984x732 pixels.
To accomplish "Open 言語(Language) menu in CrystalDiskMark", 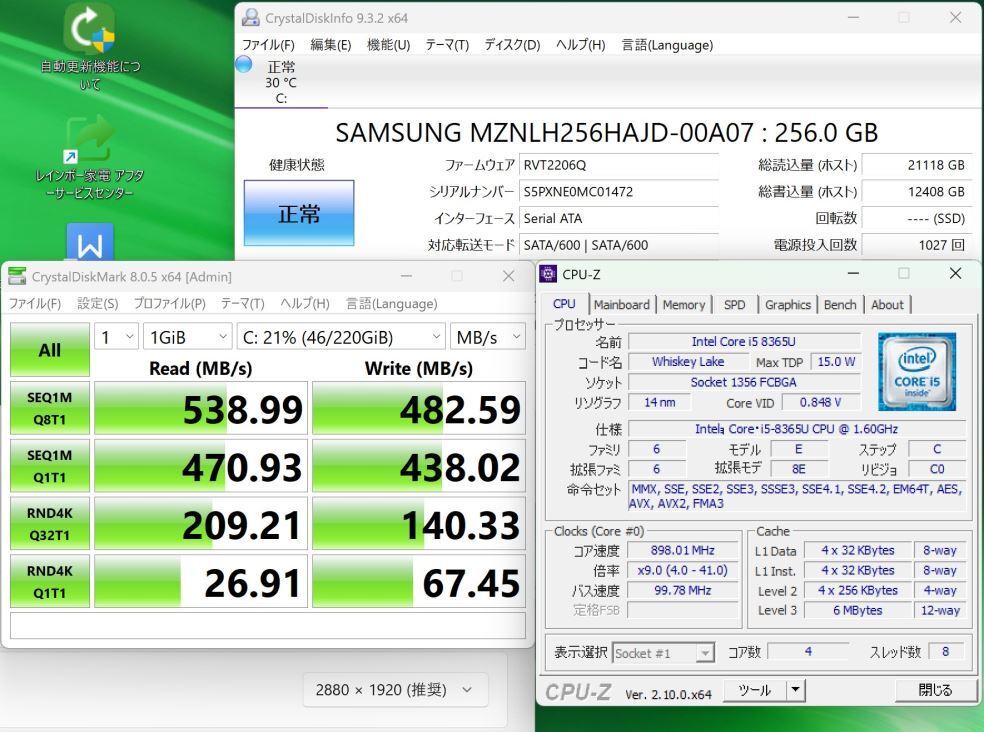I will (x=392, y=303).
